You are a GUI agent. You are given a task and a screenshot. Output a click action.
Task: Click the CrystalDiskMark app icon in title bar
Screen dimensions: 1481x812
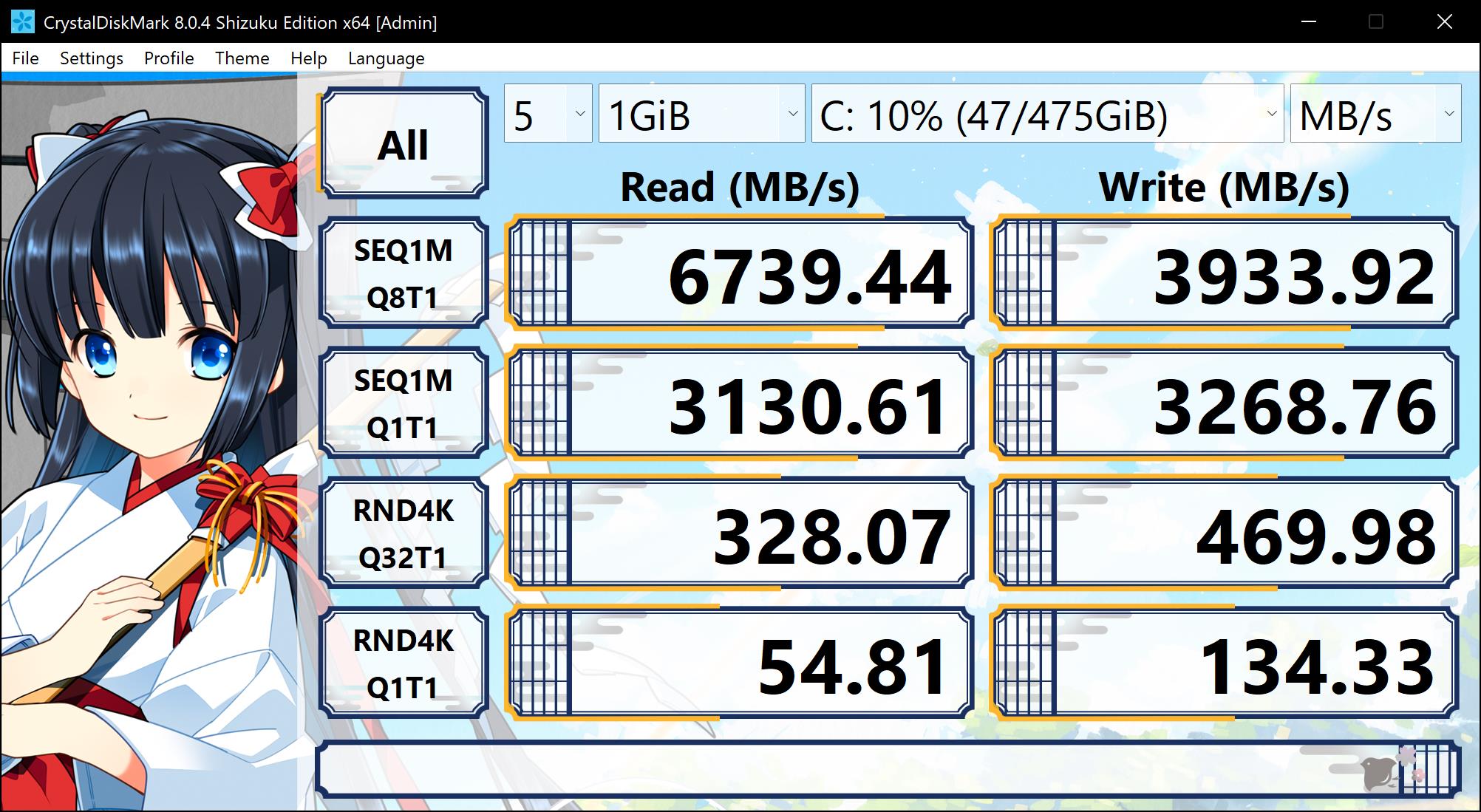[x=23, y=22]
